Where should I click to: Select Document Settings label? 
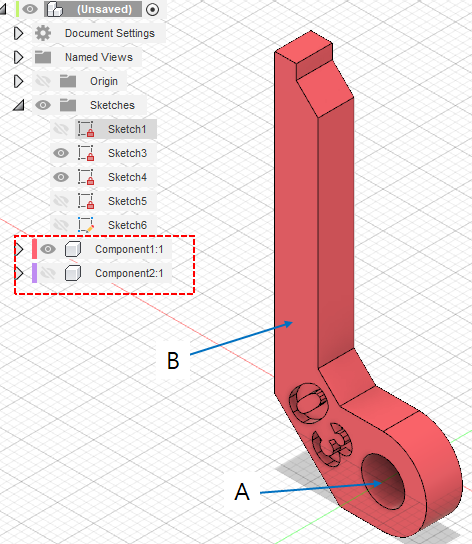[x=110, y=33]
